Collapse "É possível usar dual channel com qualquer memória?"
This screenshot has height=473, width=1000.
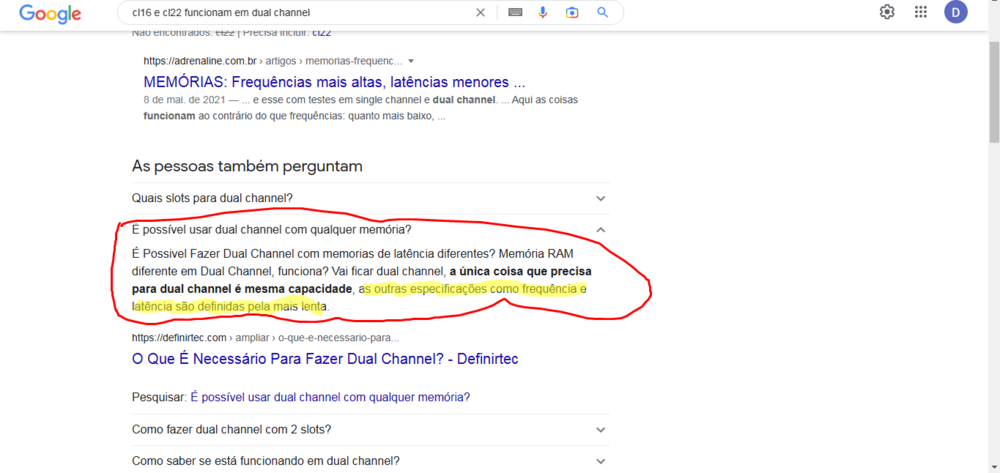tap(600, 230)
